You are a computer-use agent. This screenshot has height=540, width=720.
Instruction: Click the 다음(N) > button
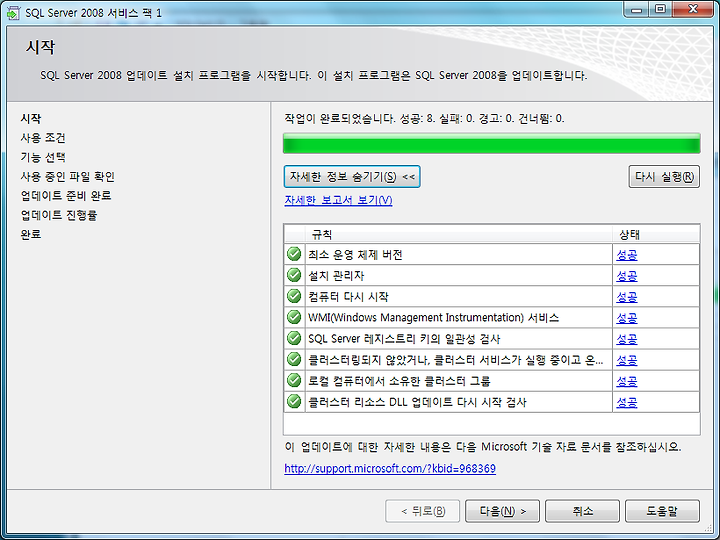pyautogui.click(x=502, y=511)
